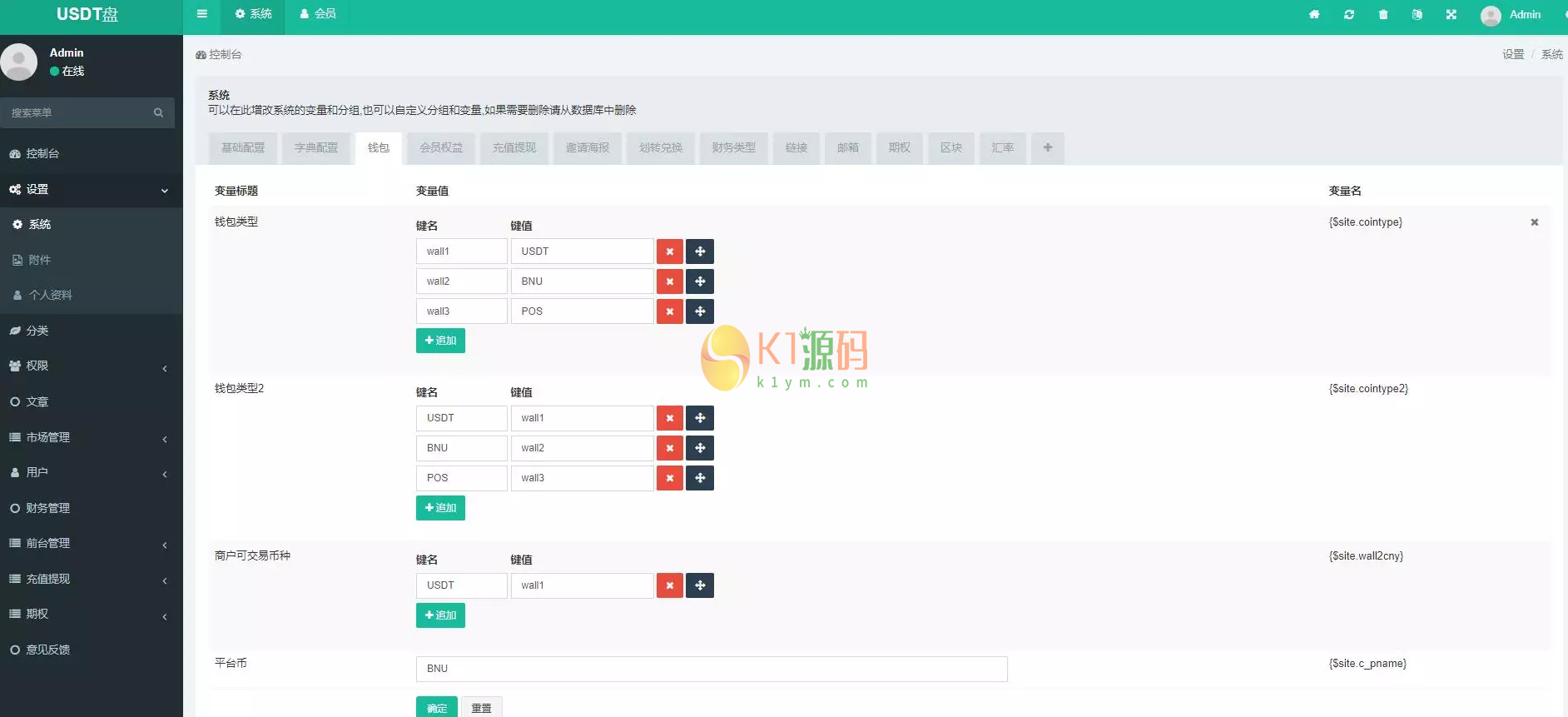Switch to the 划转兑换 tab
Screen dimensions: 1568x717
point(661,147)
